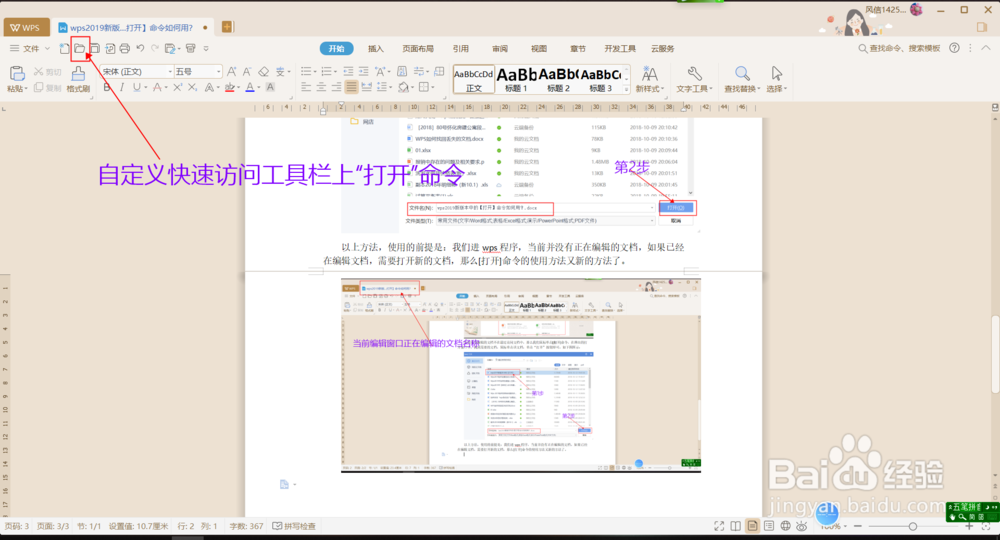1000x540 pixels.
Task: Toggle Superscript formatting
Action: pyautogui.click(x=177, y=87)
